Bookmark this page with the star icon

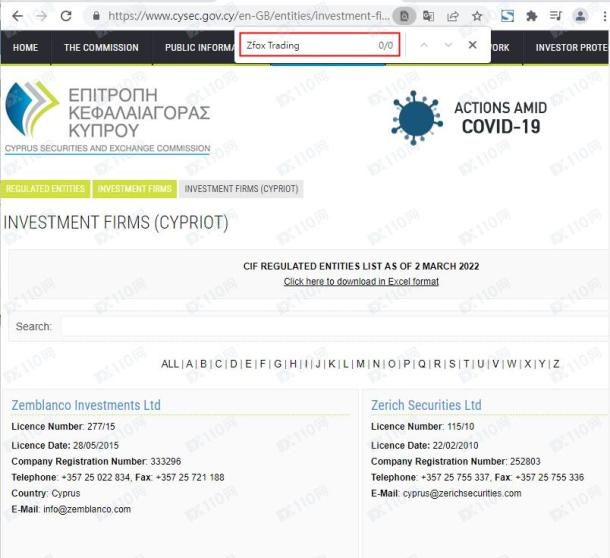coord(477,16)
